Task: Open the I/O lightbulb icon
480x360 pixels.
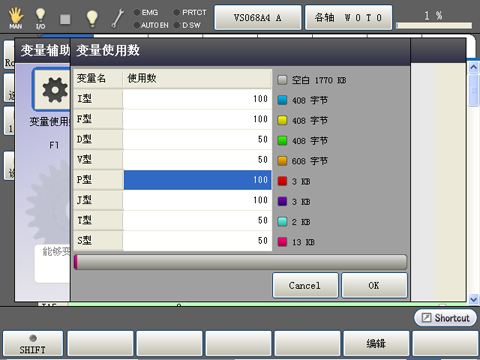Action: [x=40, y=18]
